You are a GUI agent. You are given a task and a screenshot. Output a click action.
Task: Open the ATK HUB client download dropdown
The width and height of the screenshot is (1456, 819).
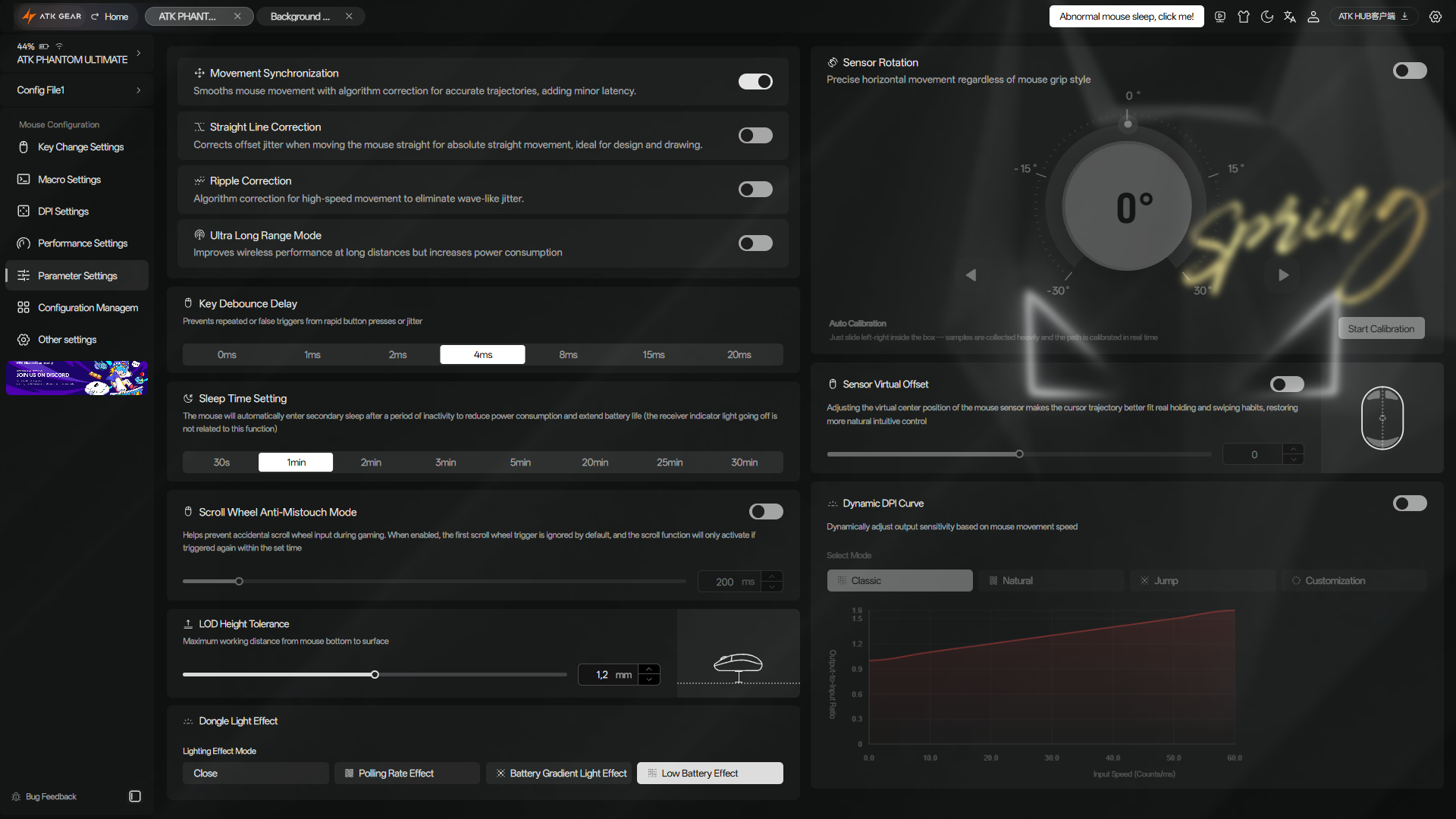[x=1373, y=17]
